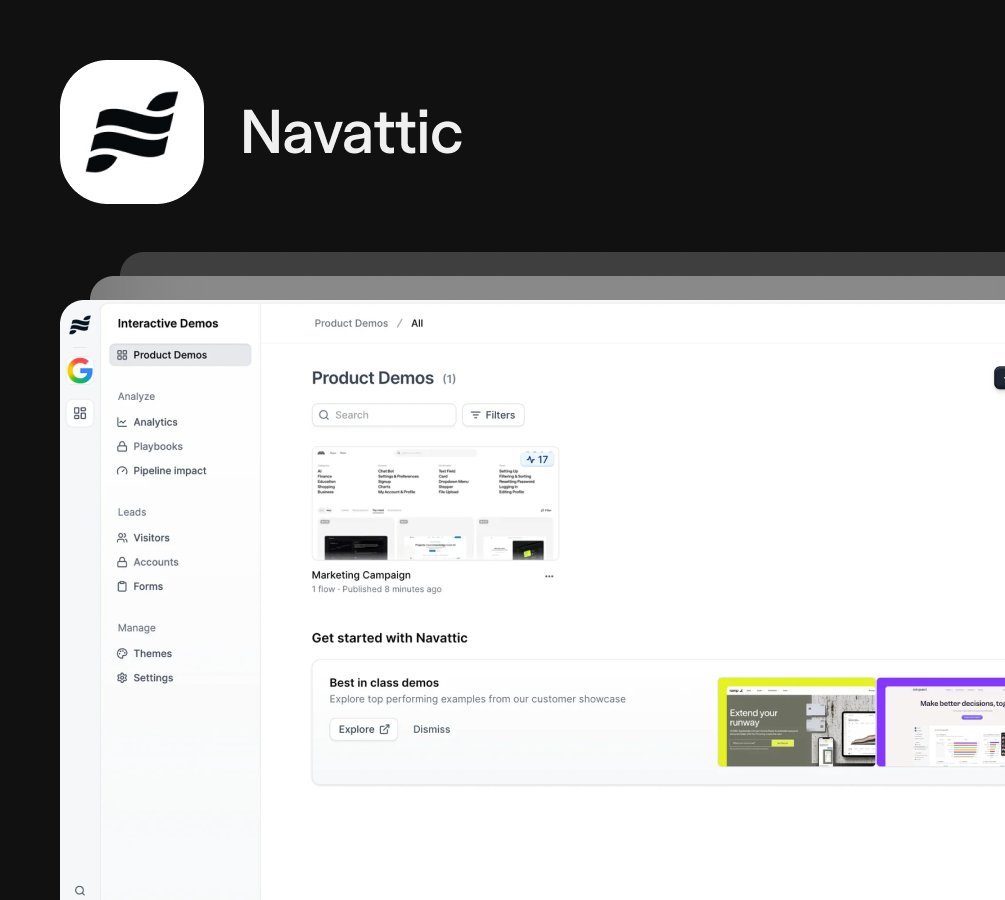Screen dimensions: 1005x900
Task: Click the Marketing Campaign title
Action: pyautogui.click(x=361, y=575)
